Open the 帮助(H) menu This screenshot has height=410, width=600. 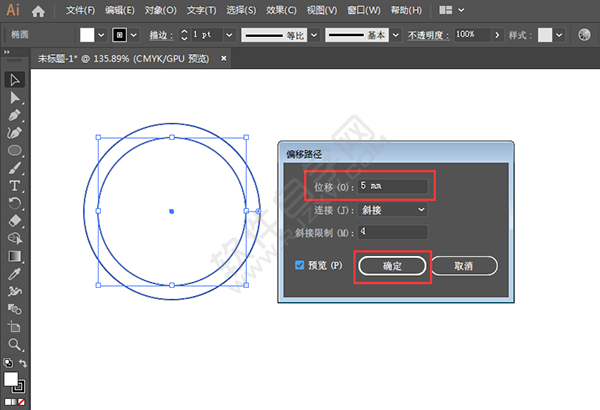(x=406, y=10)
